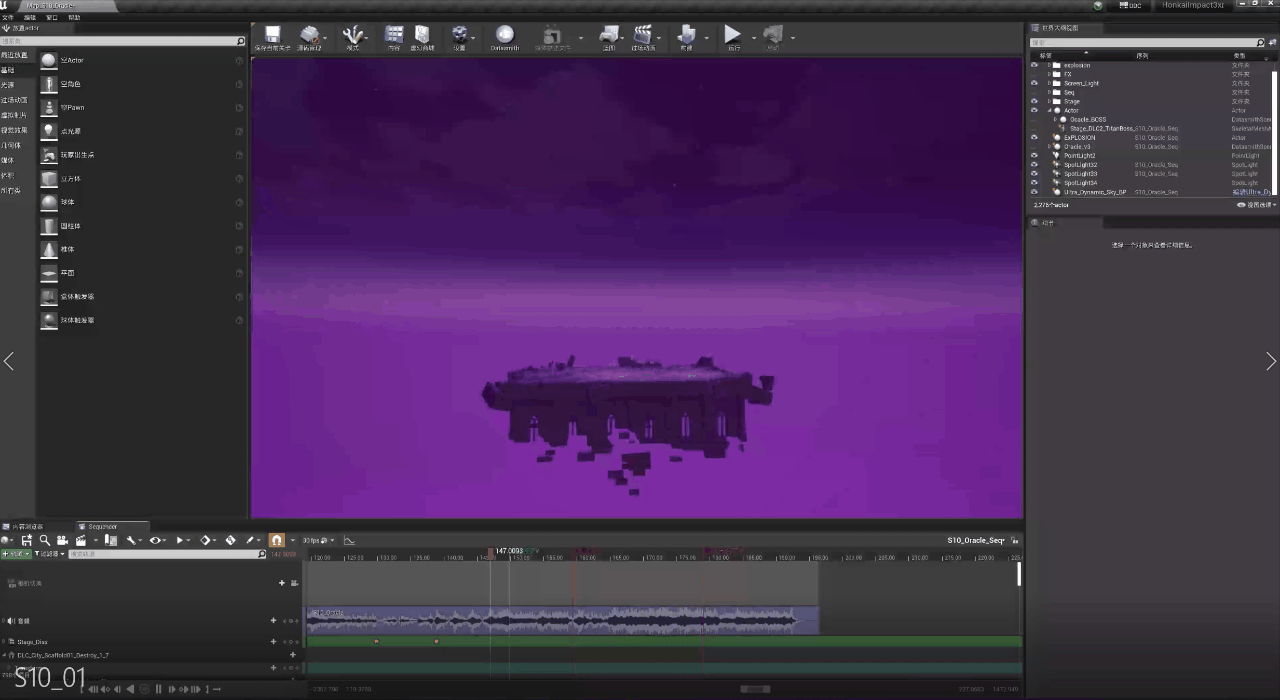The image size is (1280, 700).
Task: Click the Play arrow in main toolbar
Action: pyautogui.click(x=733, y=35)
